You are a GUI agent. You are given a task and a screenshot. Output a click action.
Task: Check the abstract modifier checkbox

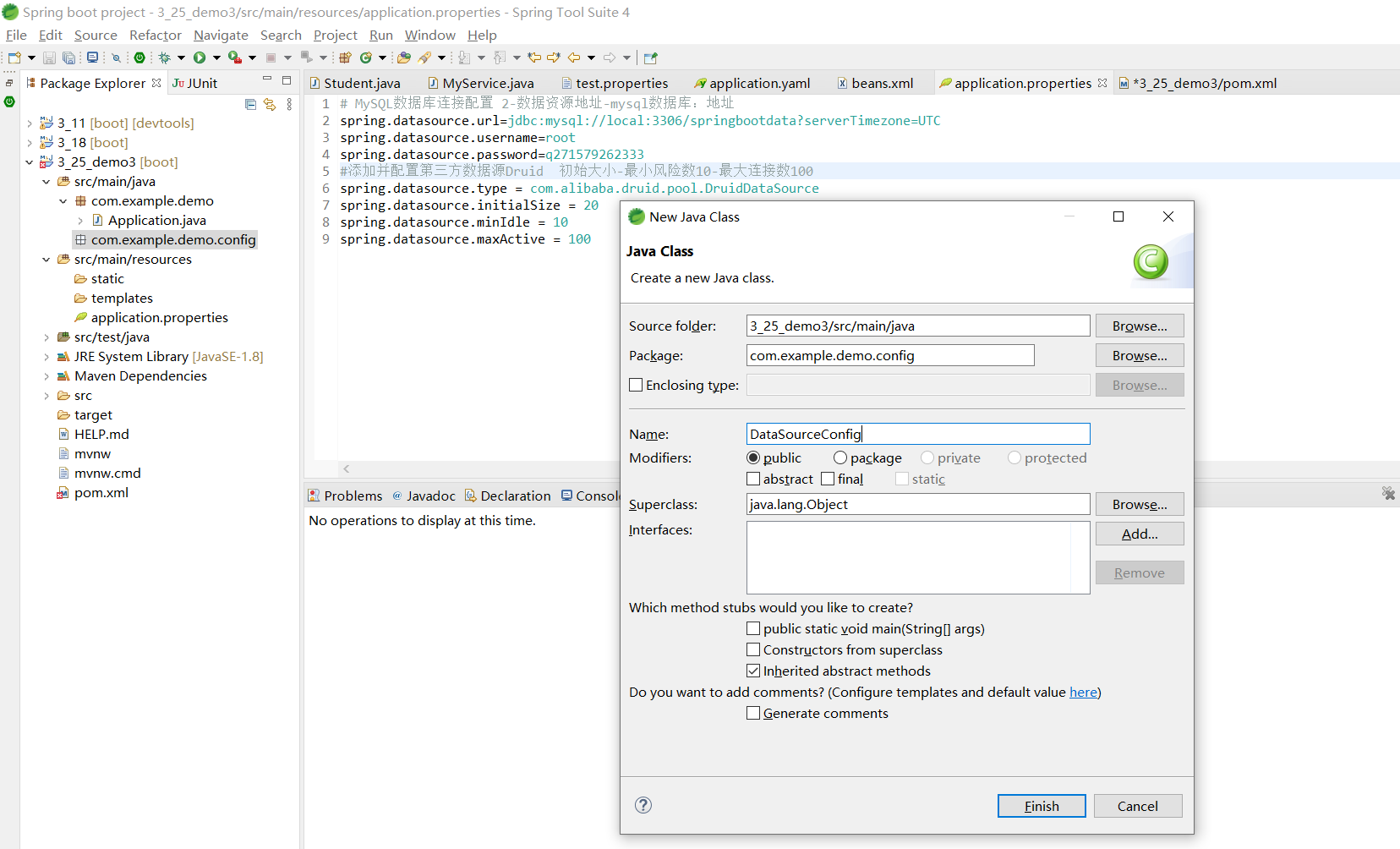753,479
